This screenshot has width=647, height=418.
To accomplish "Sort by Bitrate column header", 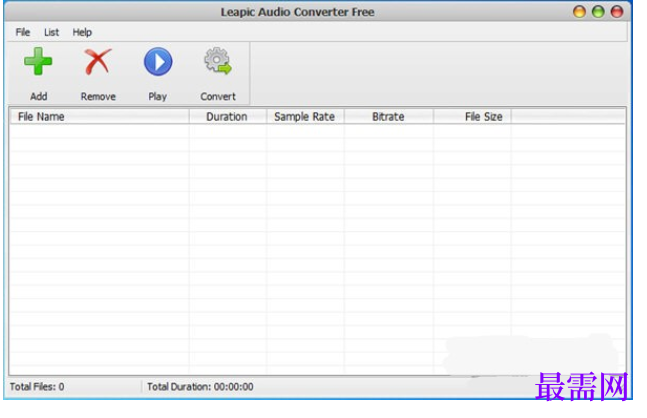I will coord(389,117).
